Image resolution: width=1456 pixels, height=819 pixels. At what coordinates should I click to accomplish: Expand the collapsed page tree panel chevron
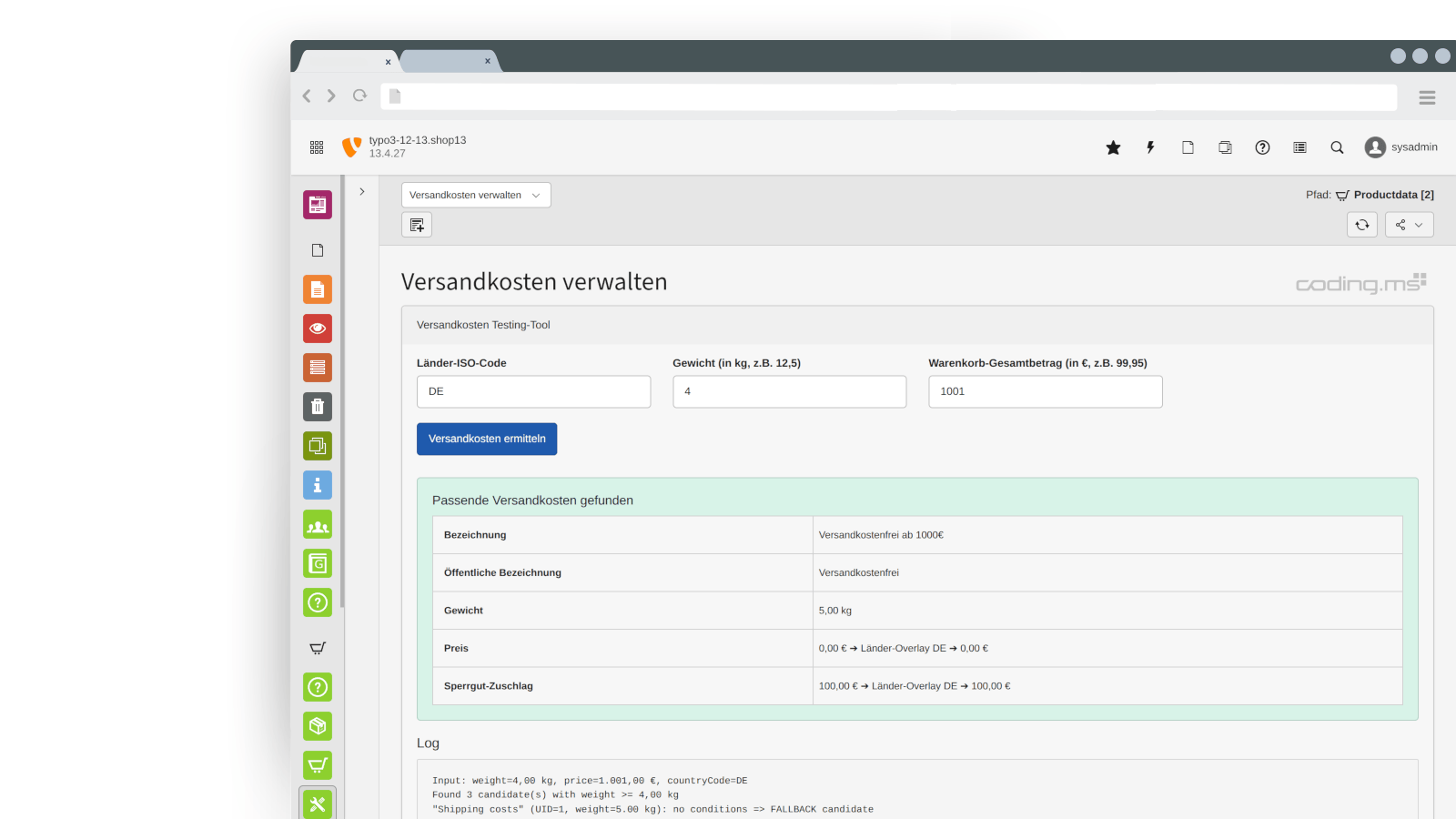(x=362, y=191)
